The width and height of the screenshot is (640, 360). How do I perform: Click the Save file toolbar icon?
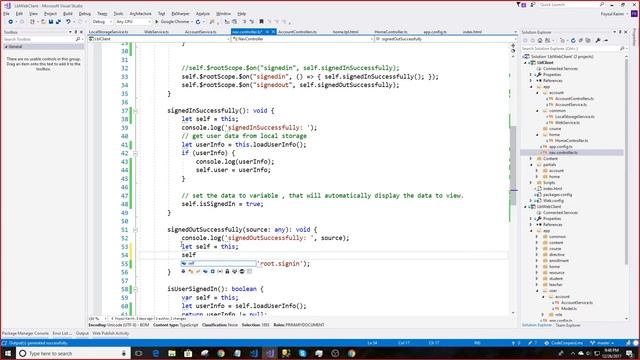pos(51,22)
